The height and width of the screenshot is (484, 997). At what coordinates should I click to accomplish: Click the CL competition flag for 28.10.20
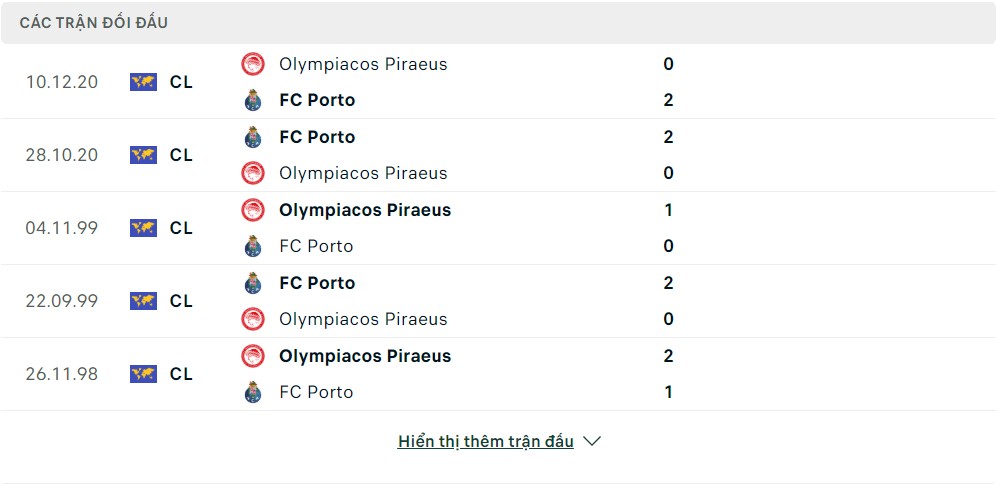(144, 155)
